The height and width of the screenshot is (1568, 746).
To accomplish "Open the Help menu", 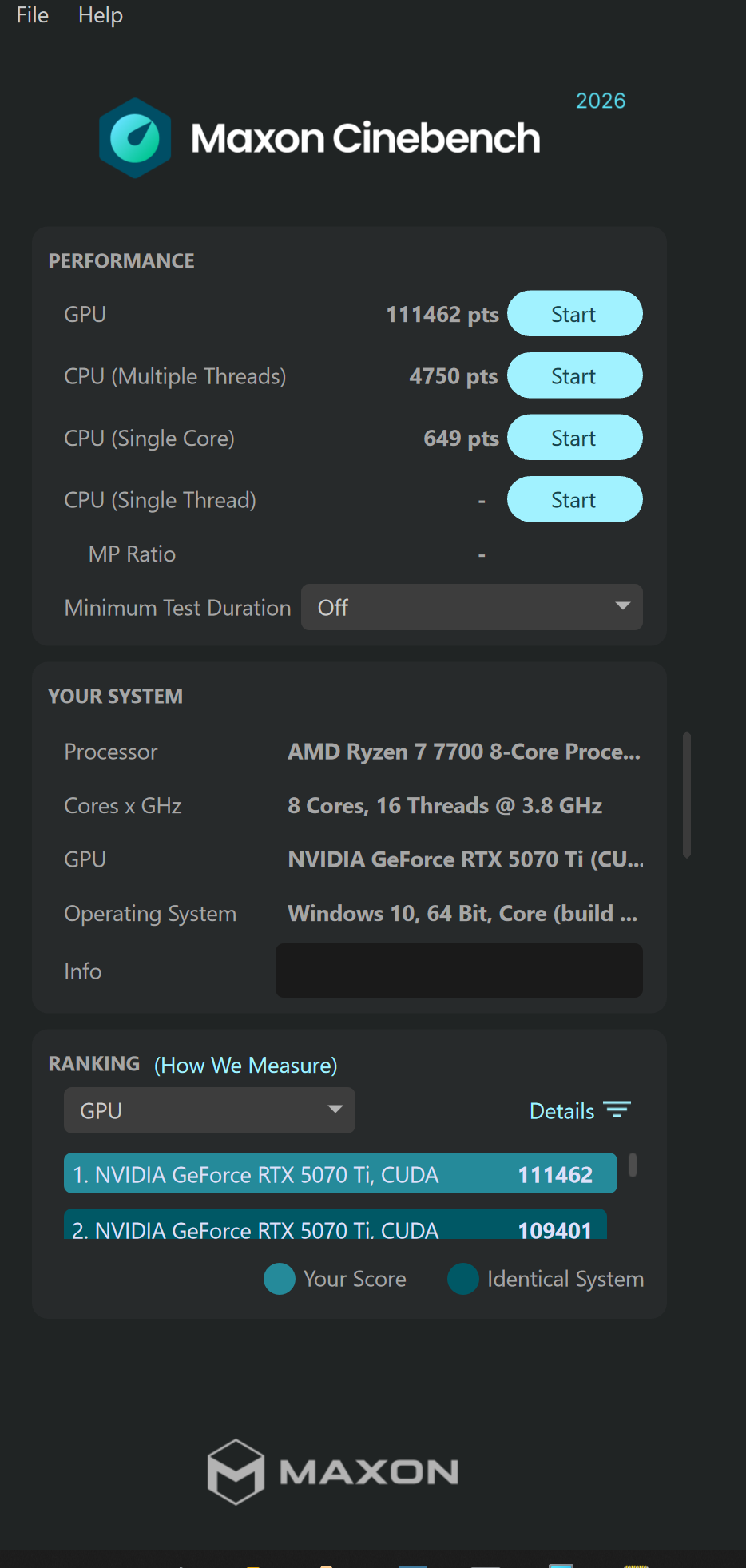I will pos(101,15).
